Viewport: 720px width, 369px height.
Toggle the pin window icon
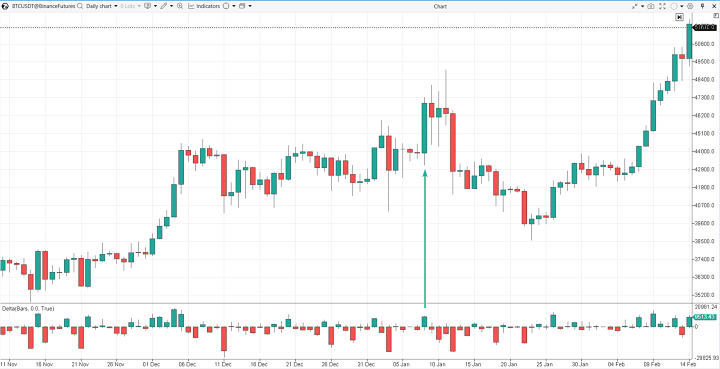click(x=703, y=6)
